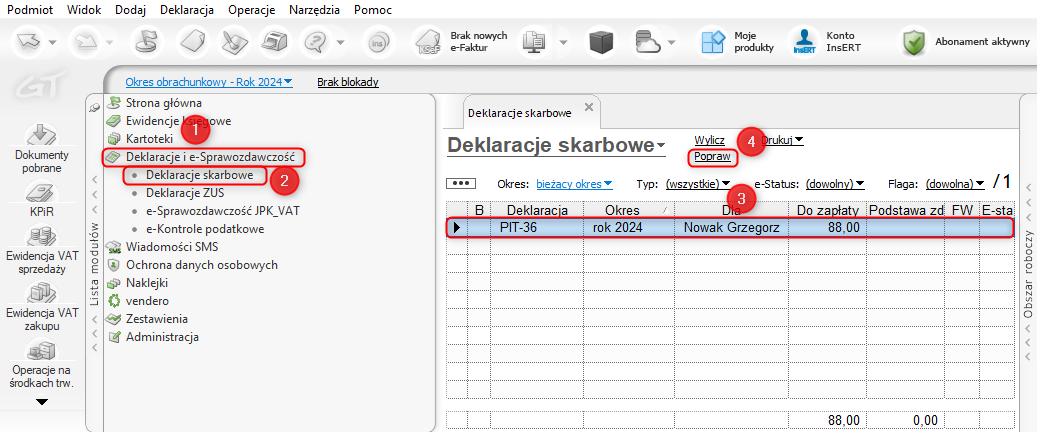Select Wiadomości SMS module

click(172, 247)
